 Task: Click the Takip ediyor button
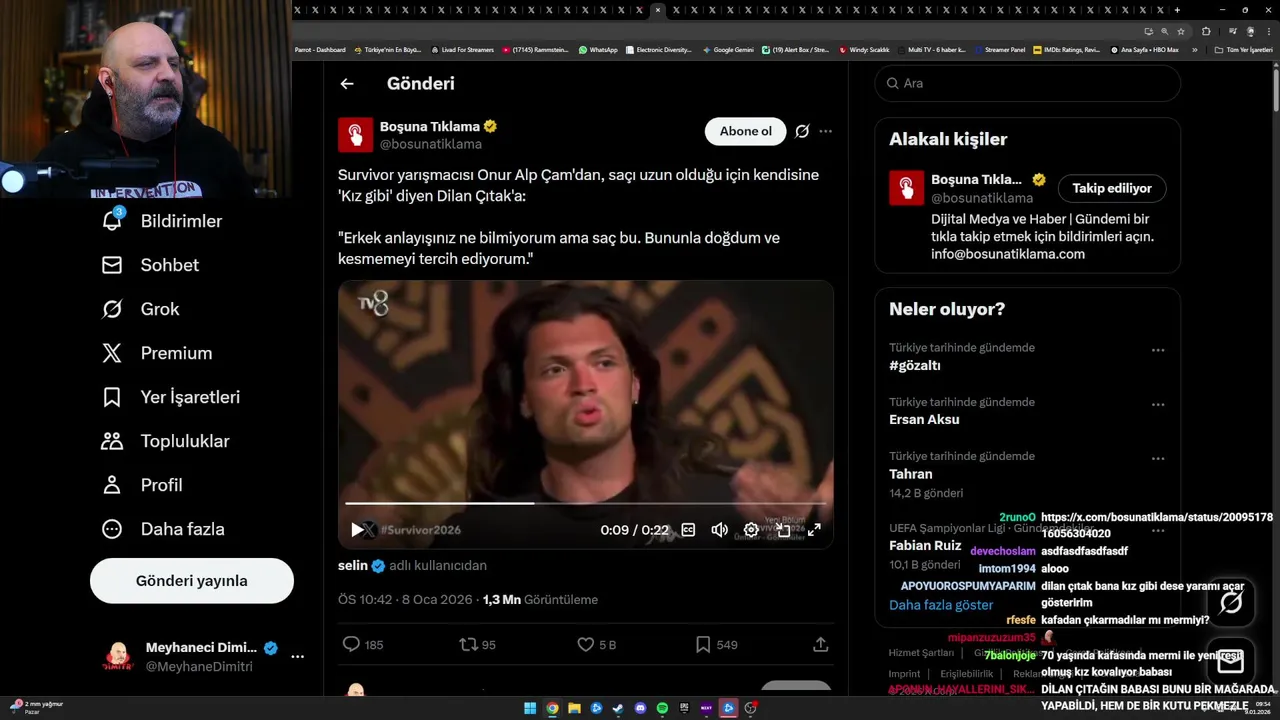pyautogui.click(x=1112, y=188)
